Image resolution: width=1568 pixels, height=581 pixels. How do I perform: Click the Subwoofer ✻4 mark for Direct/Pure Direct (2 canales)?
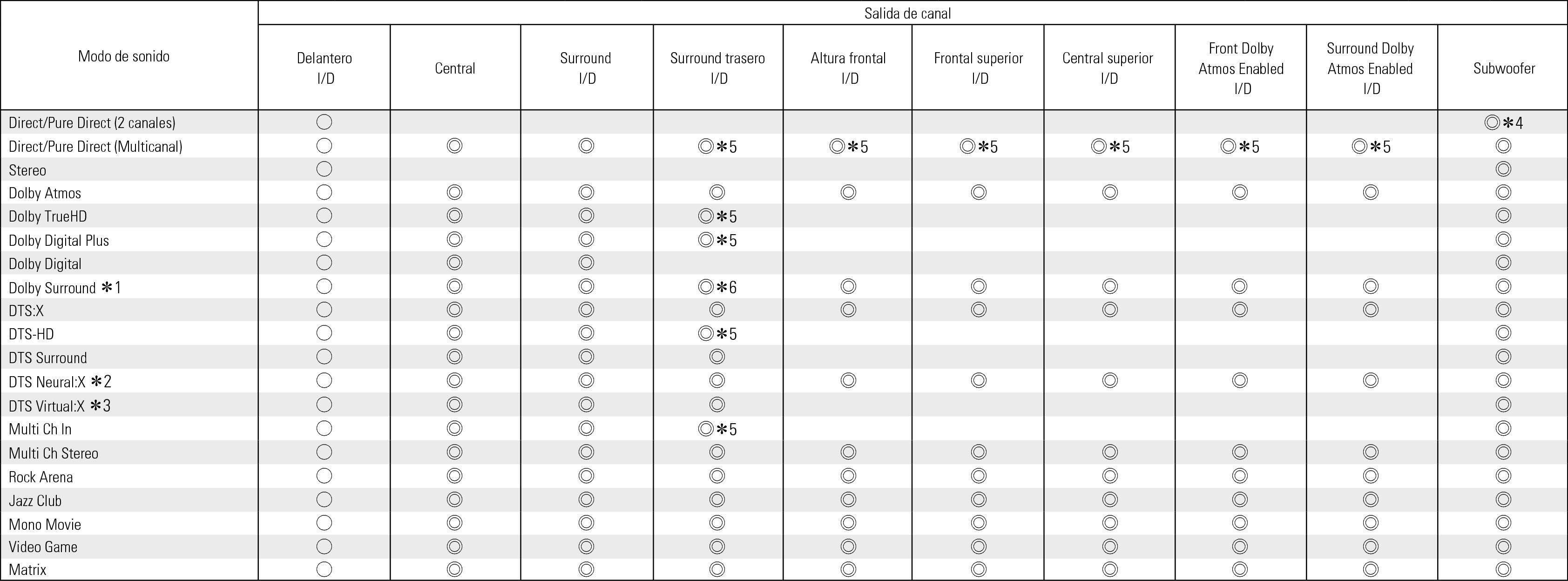click(1503, 123)
